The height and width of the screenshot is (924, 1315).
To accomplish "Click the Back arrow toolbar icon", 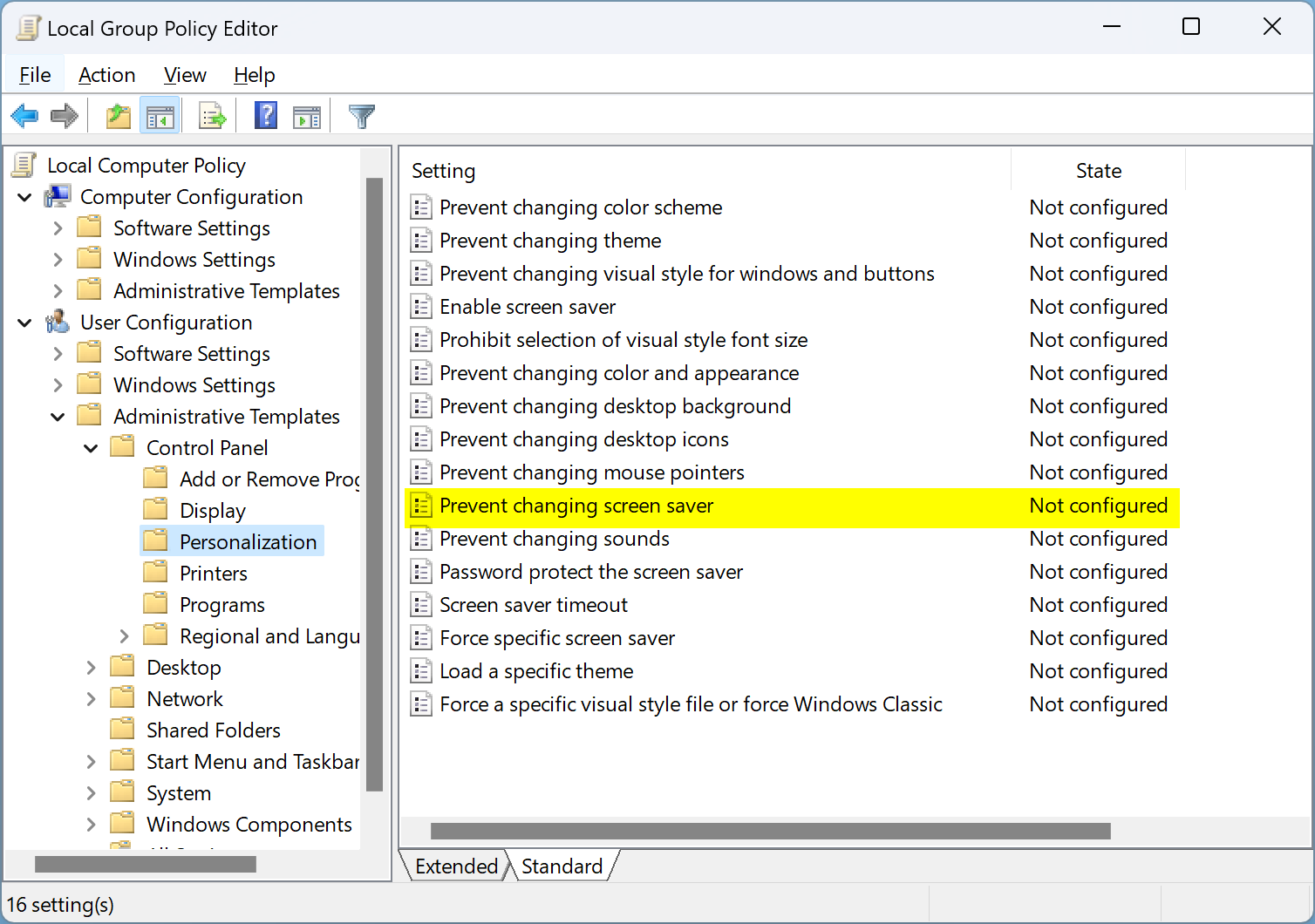I will point(24,116).
